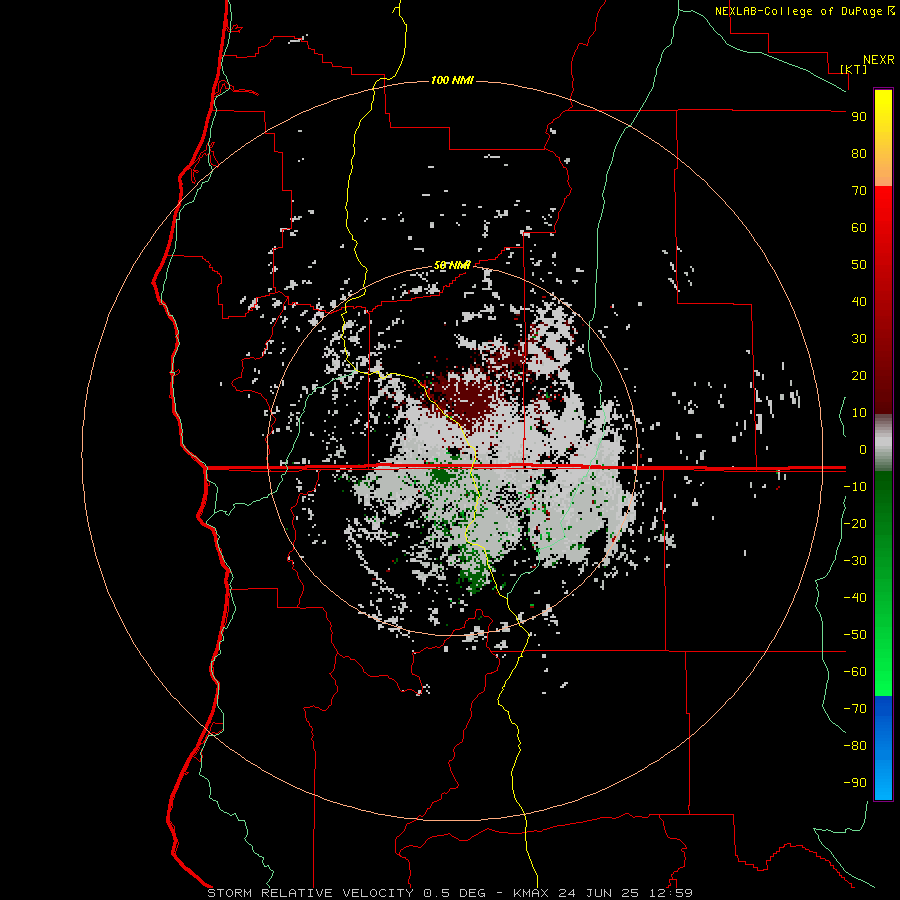This screenshot has width=900, height=900.
Task: Click the "KMAX" radar site identifier
Action: [531, 893]
